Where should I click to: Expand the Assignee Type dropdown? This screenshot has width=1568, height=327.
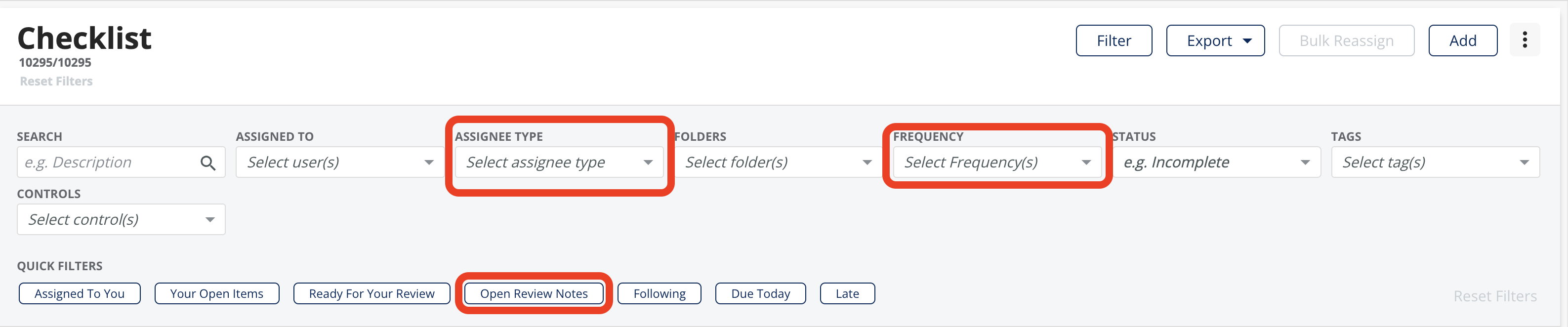559,162
